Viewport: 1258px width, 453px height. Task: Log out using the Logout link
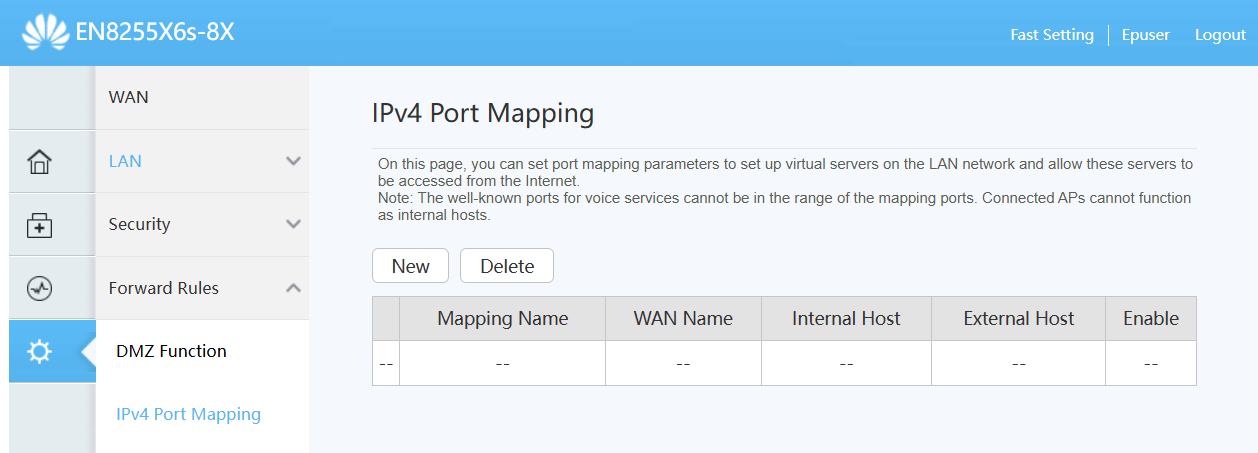1220,35
